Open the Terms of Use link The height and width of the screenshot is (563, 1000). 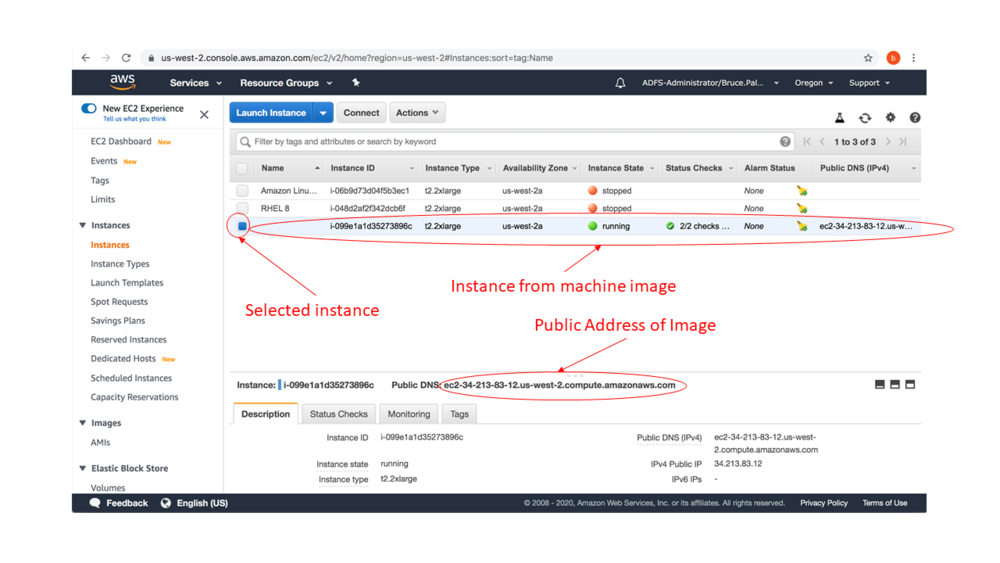[885, 503]
